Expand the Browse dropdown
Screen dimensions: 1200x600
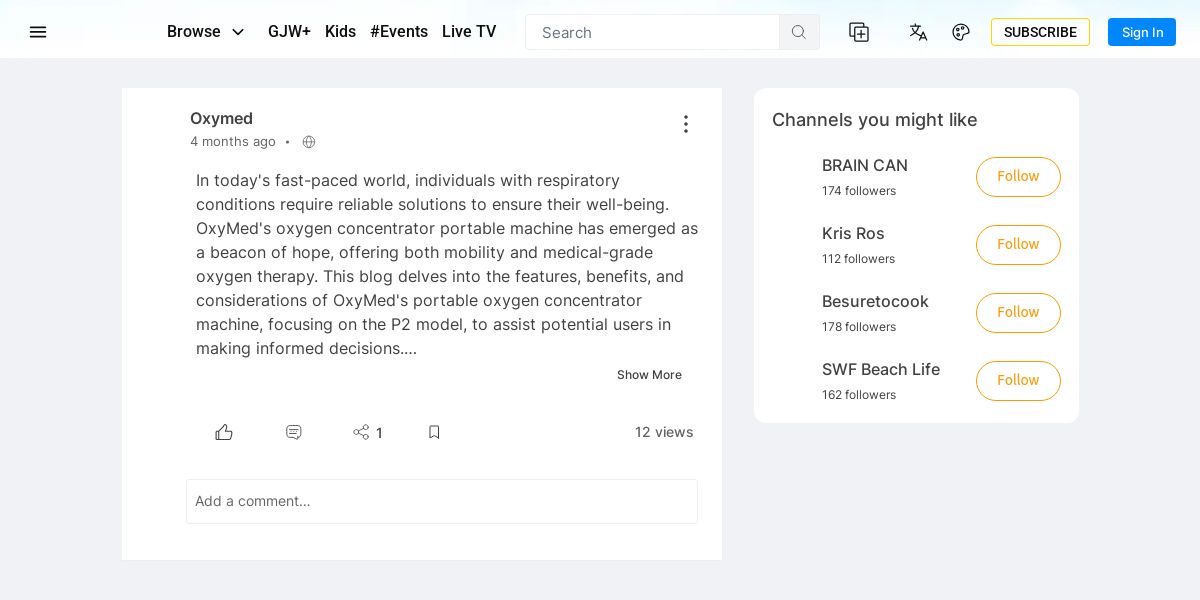pyautogui.click(x=206, y=32)
